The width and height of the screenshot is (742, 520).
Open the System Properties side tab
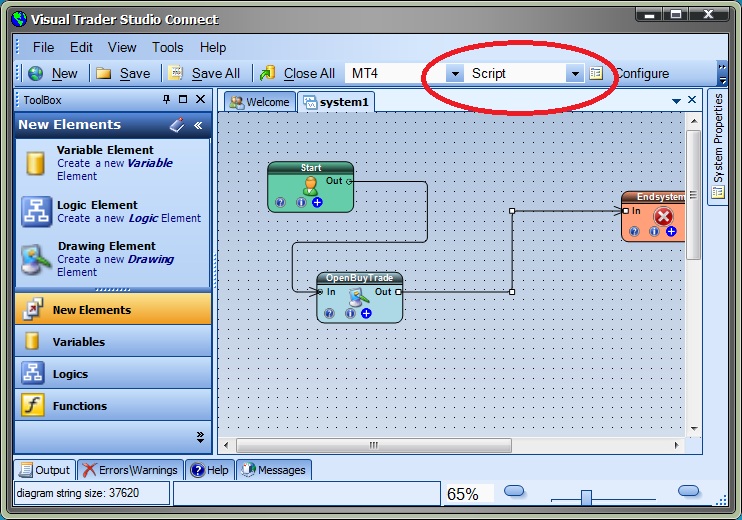click(718, 146)
